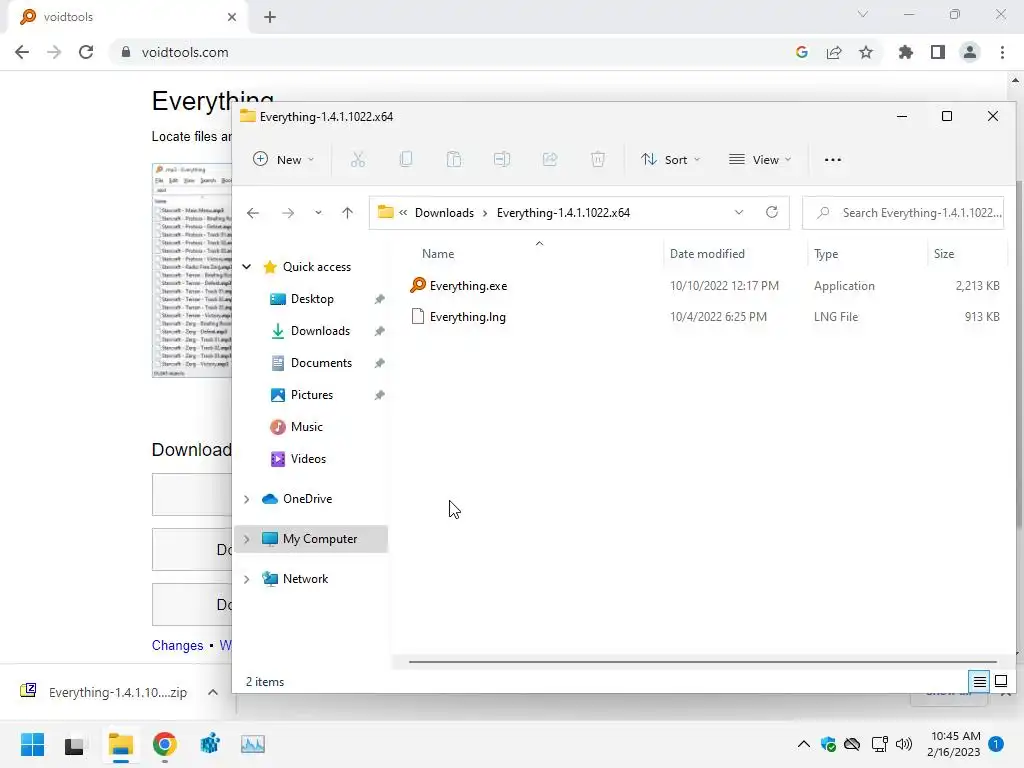
Task: Unpin Downloads from Quick access
Action: tap(379, 331)
